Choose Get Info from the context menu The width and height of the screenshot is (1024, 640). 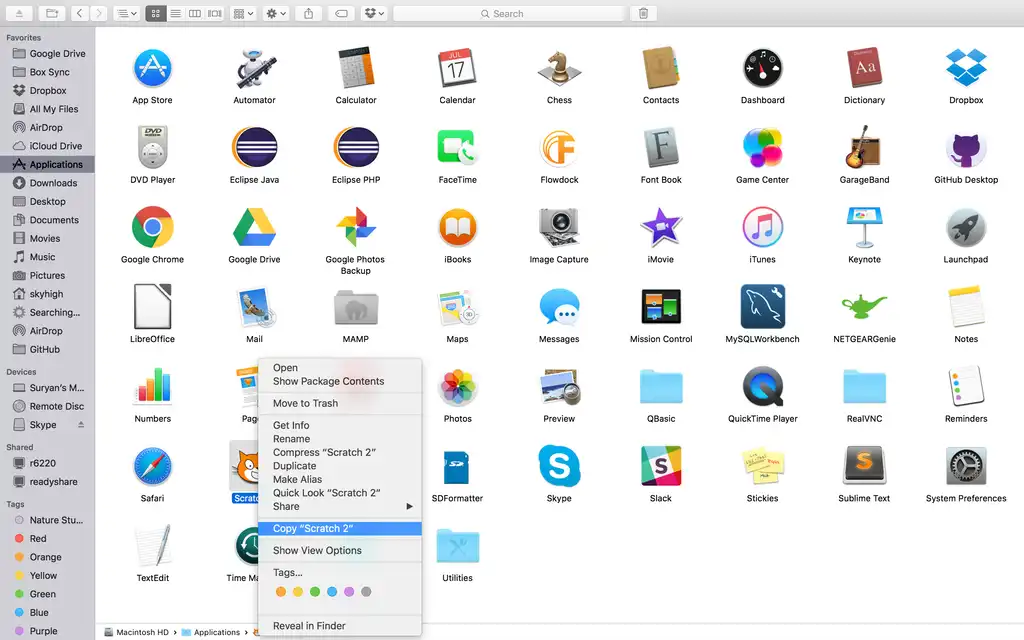(290, 424)
